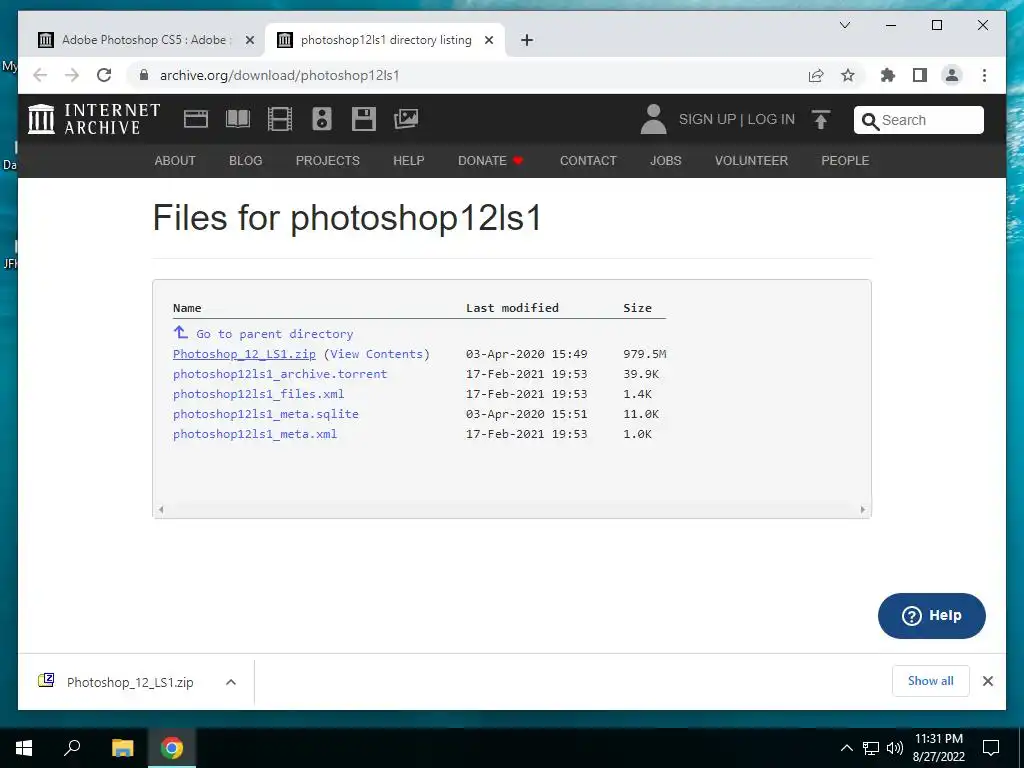Open the HELP nav link

[409, 161]
